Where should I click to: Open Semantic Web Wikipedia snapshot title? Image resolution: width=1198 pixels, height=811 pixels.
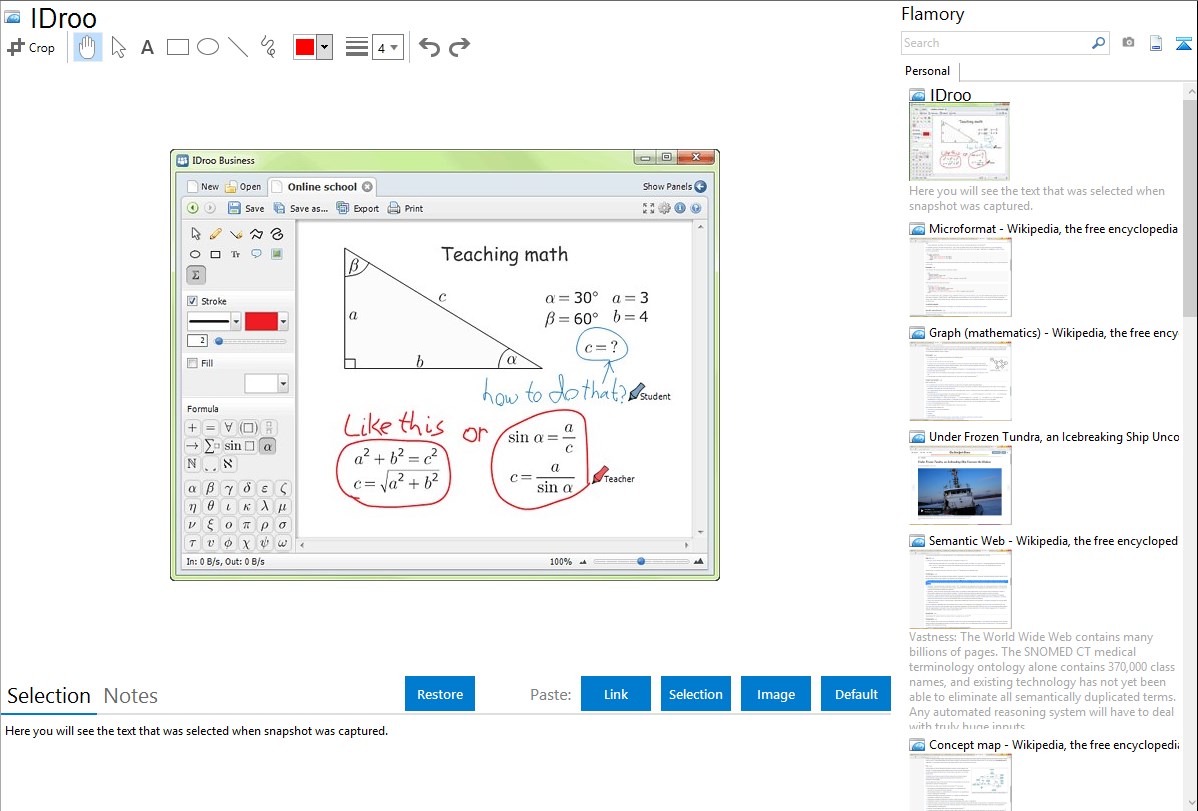tap(1053, 541)
